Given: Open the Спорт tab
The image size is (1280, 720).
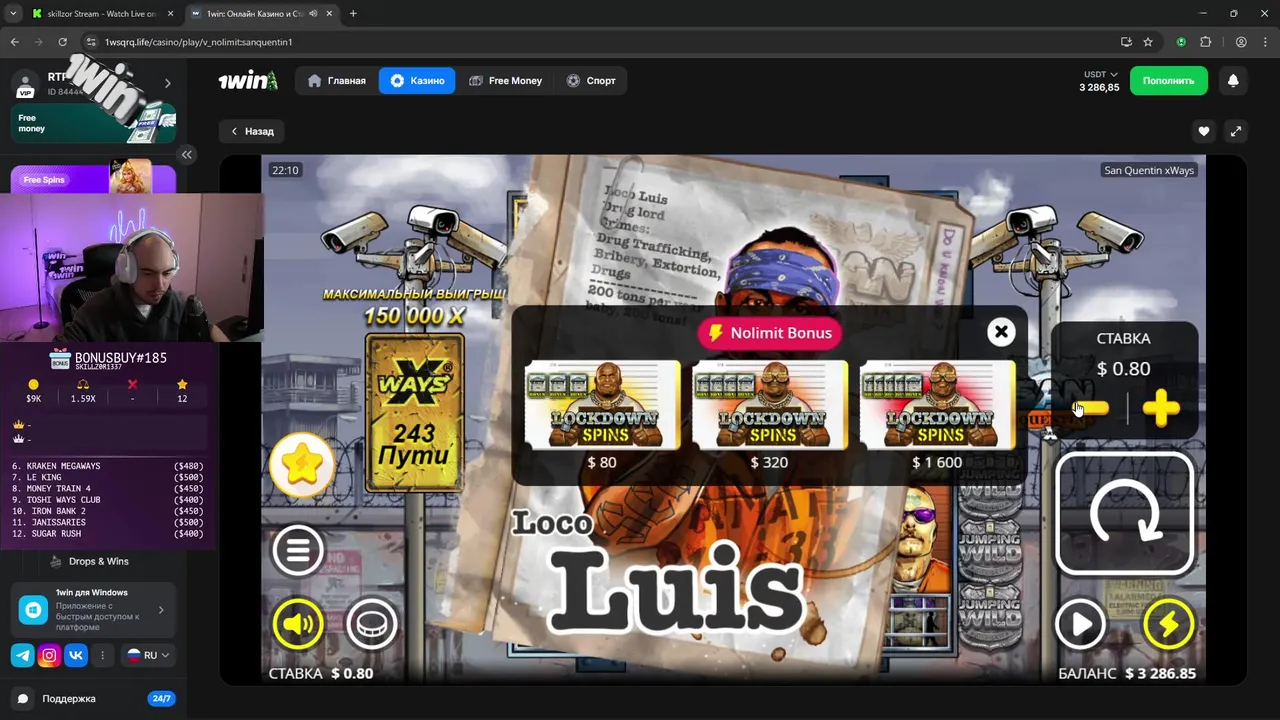Looking at the screenshot, I should [x=591, y=81].
